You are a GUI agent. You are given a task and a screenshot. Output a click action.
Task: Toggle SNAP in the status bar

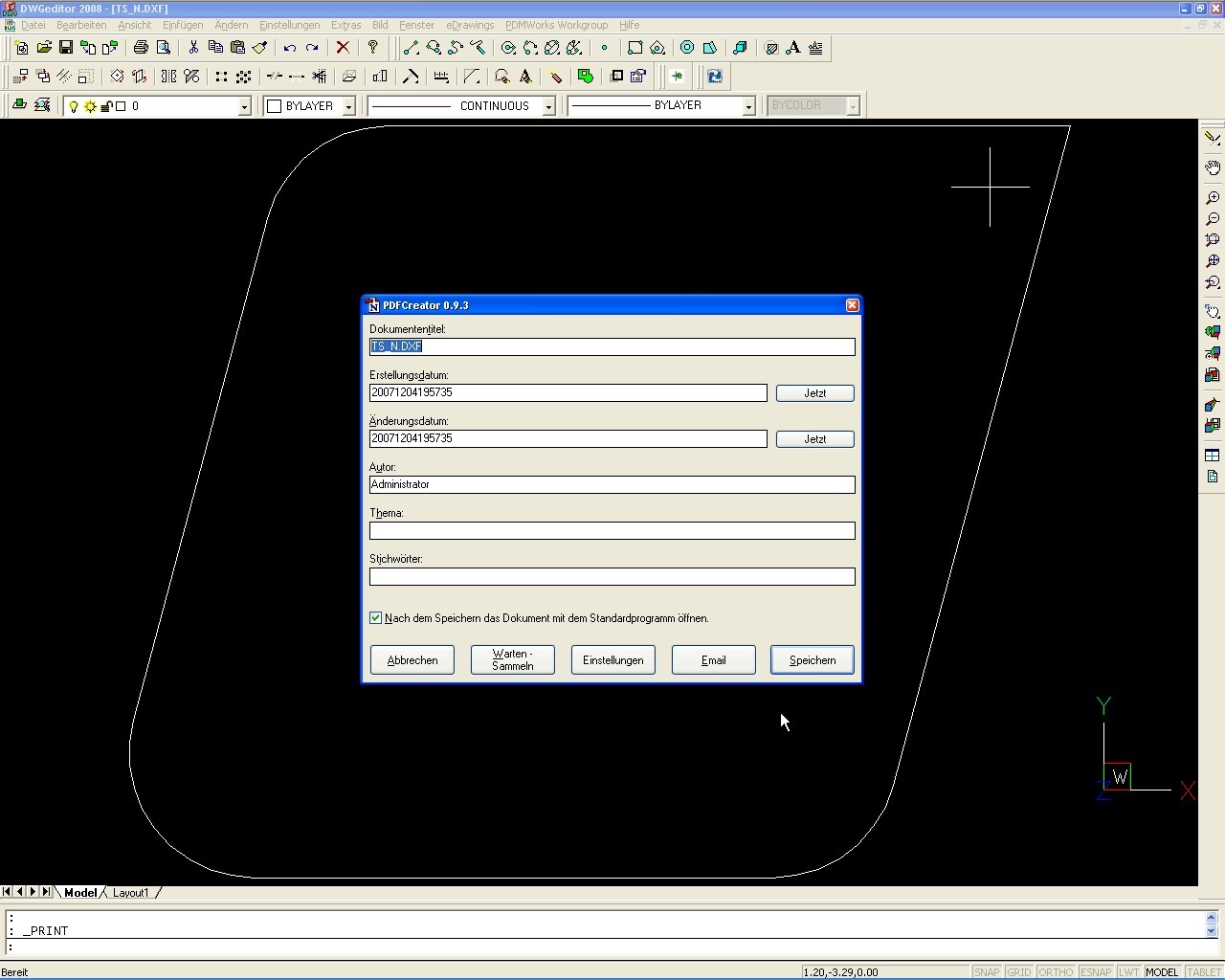point(987,972)
